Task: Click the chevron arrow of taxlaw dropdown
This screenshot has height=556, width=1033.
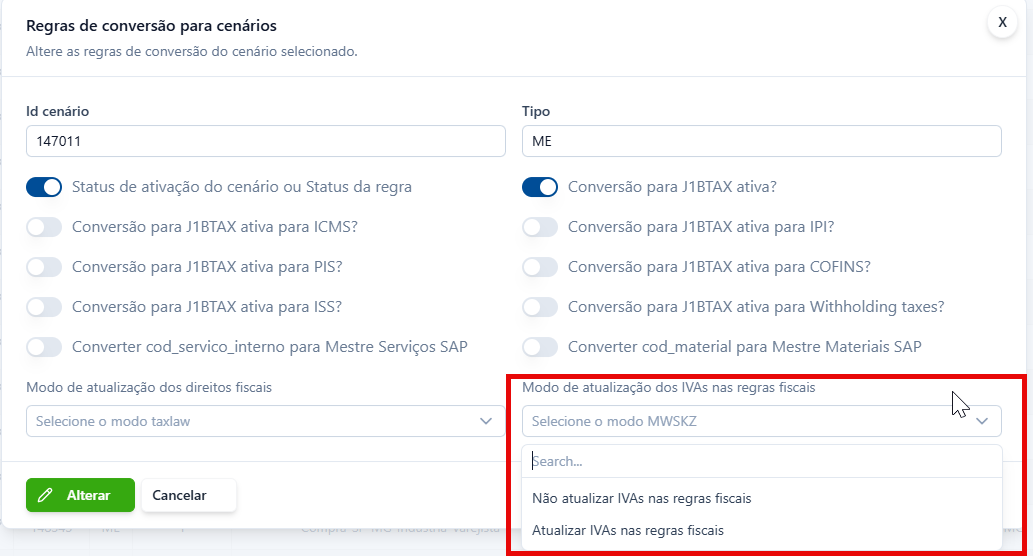Action: pyautogui.click(x=486, y=421)
